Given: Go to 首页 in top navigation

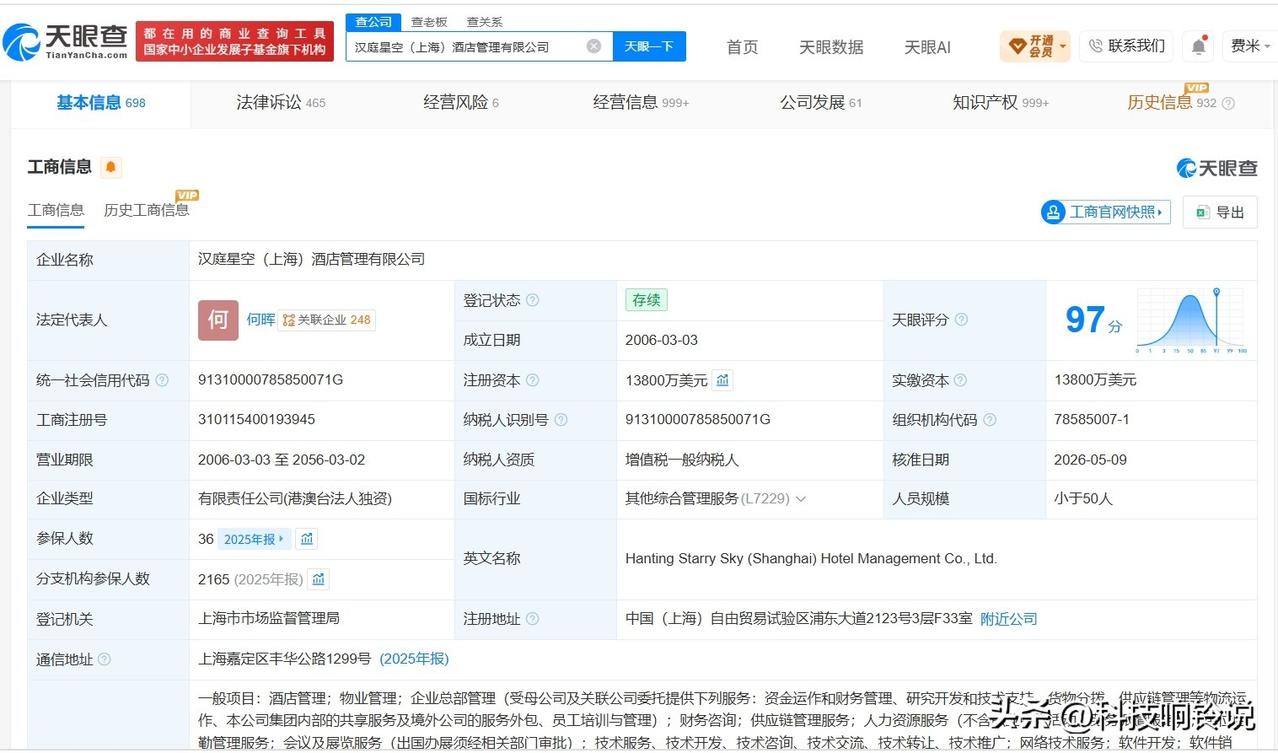Looking at the screenshot, I should [x=742, y=47].
